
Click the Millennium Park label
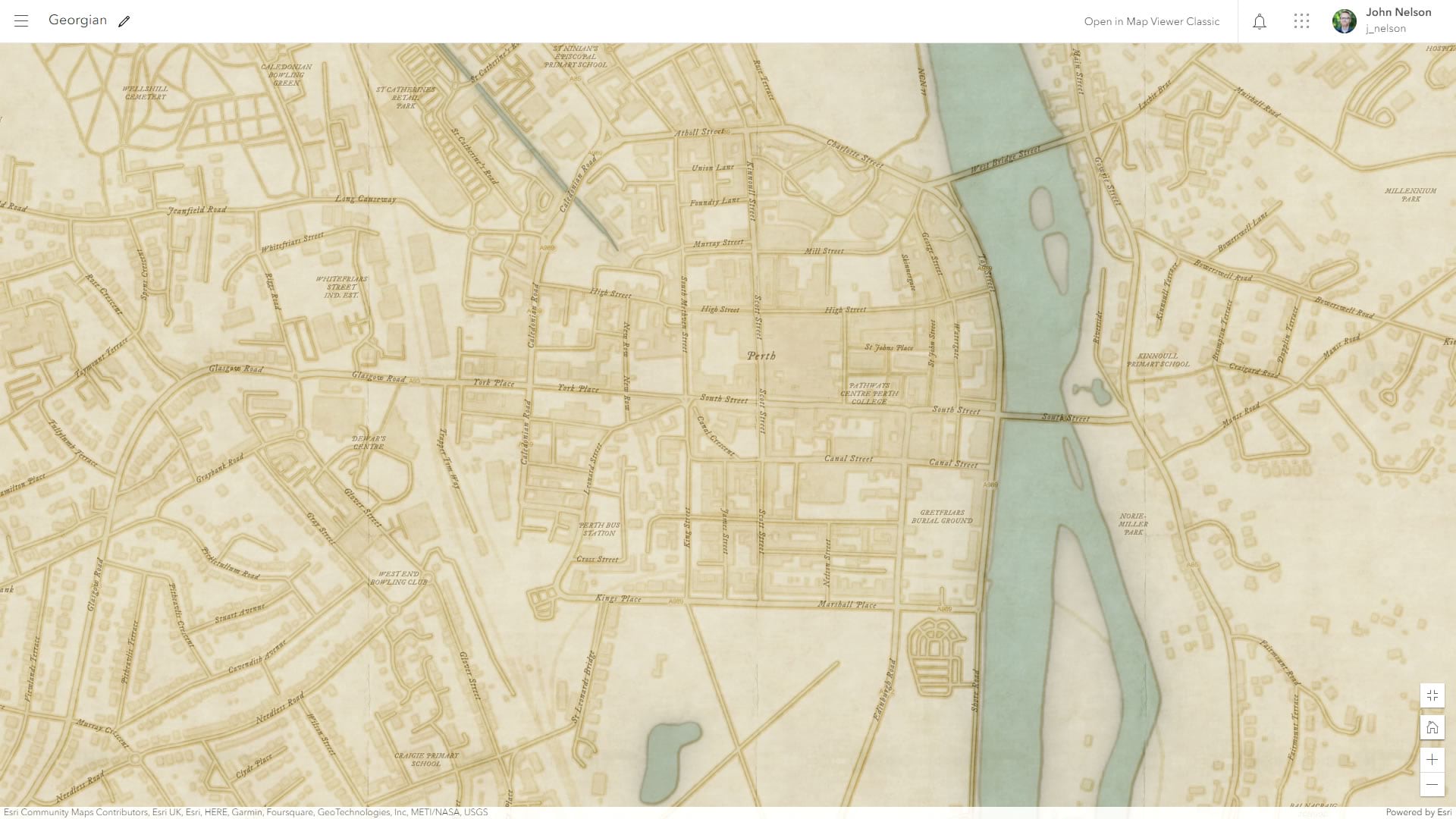click(x=1410, y=195)
